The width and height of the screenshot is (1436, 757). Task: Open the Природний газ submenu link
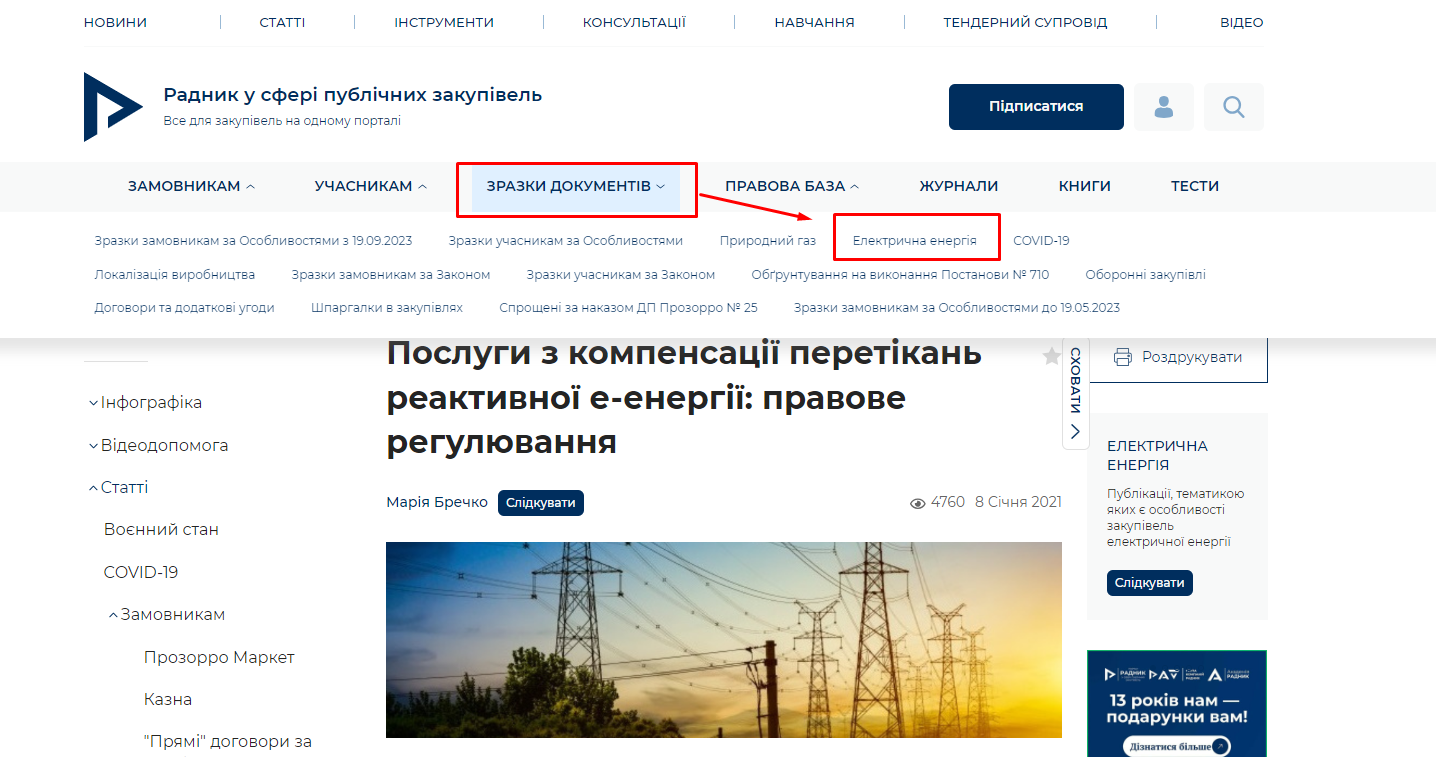[767, 241]
